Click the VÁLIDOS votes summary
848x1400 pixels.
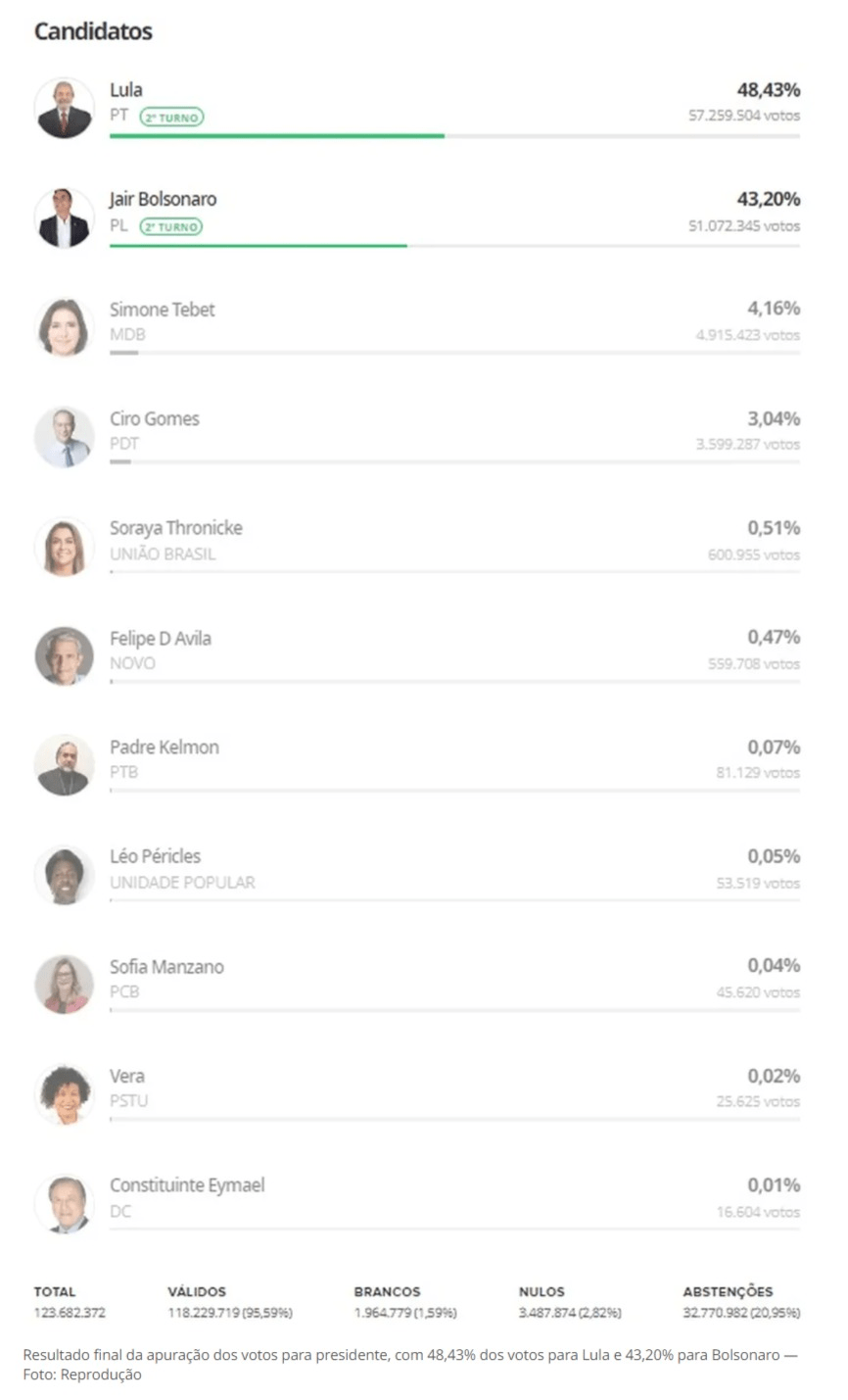coord(230,1303)
